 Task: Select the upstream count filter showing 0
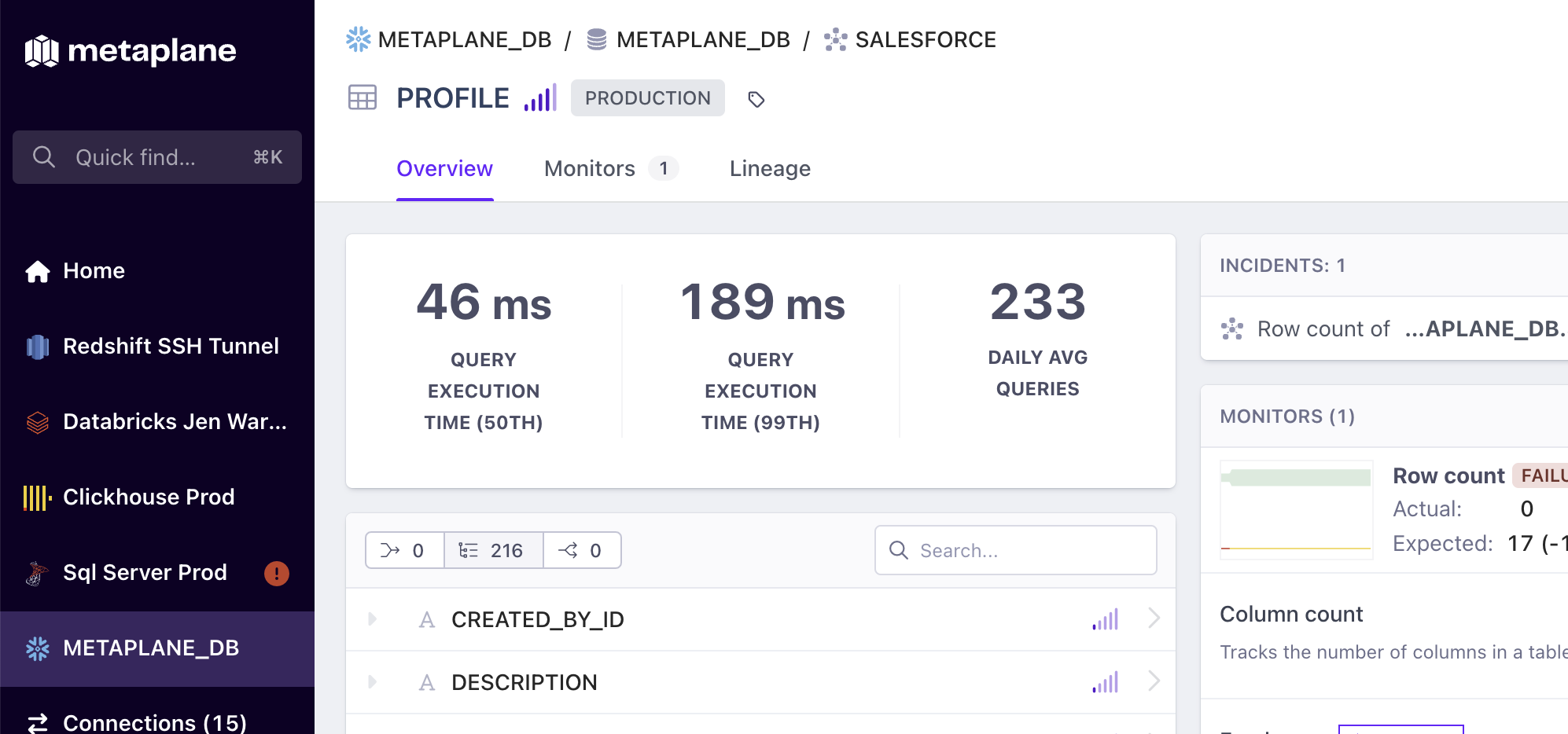tap(404, 550)
